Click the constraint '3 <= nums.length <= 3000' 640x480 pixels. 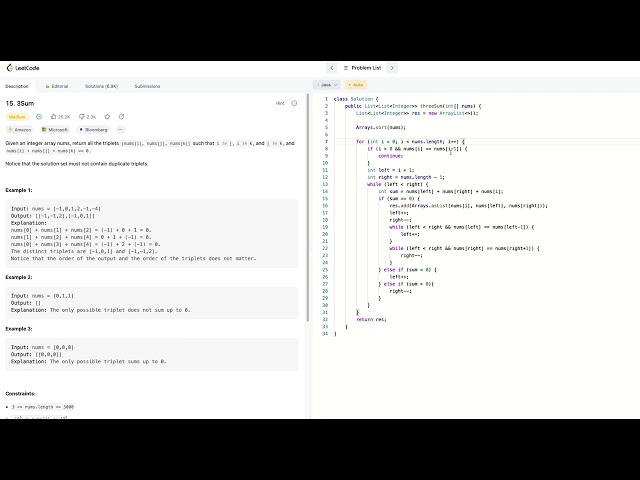pos(42,407)
